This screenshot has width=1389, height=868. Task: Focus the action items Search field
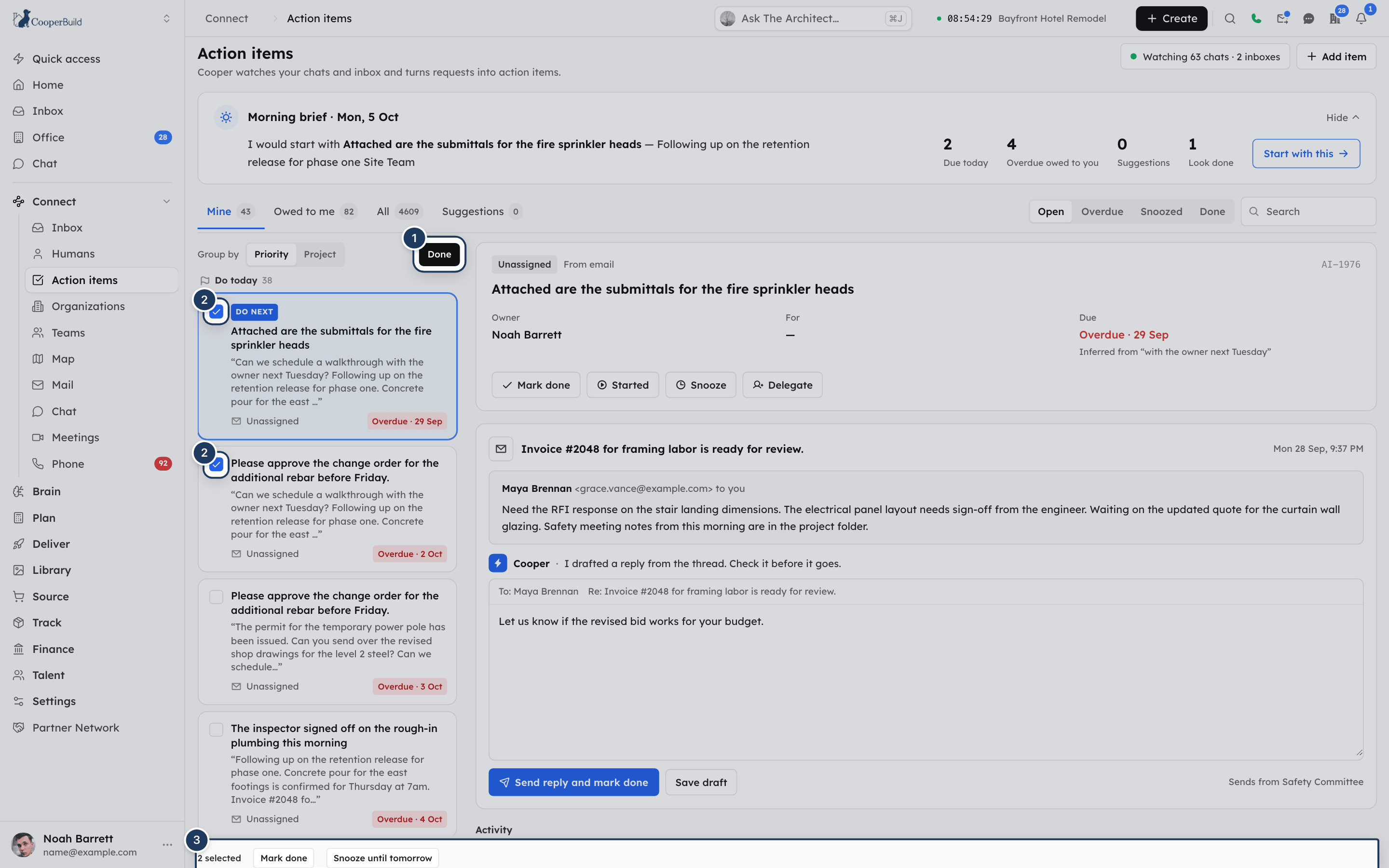pyautogui.click(x=1308, y=211)
